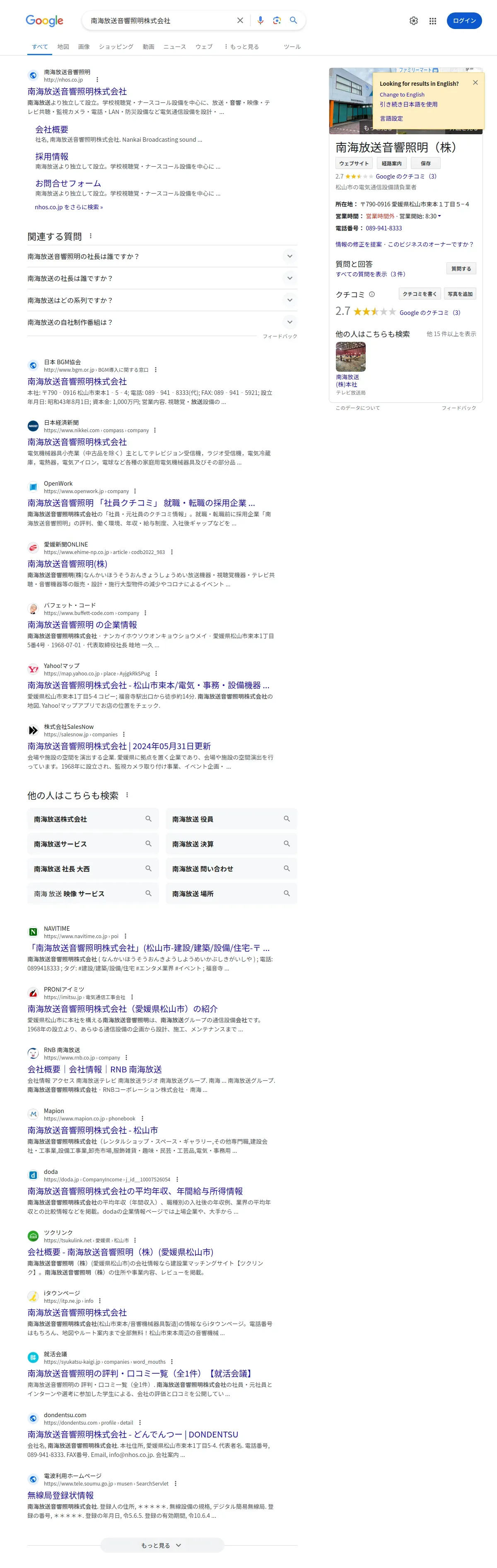Switch to the ショッピング tab
The width and height of the screenshot is (497, 1568).
tap(116, 46)
